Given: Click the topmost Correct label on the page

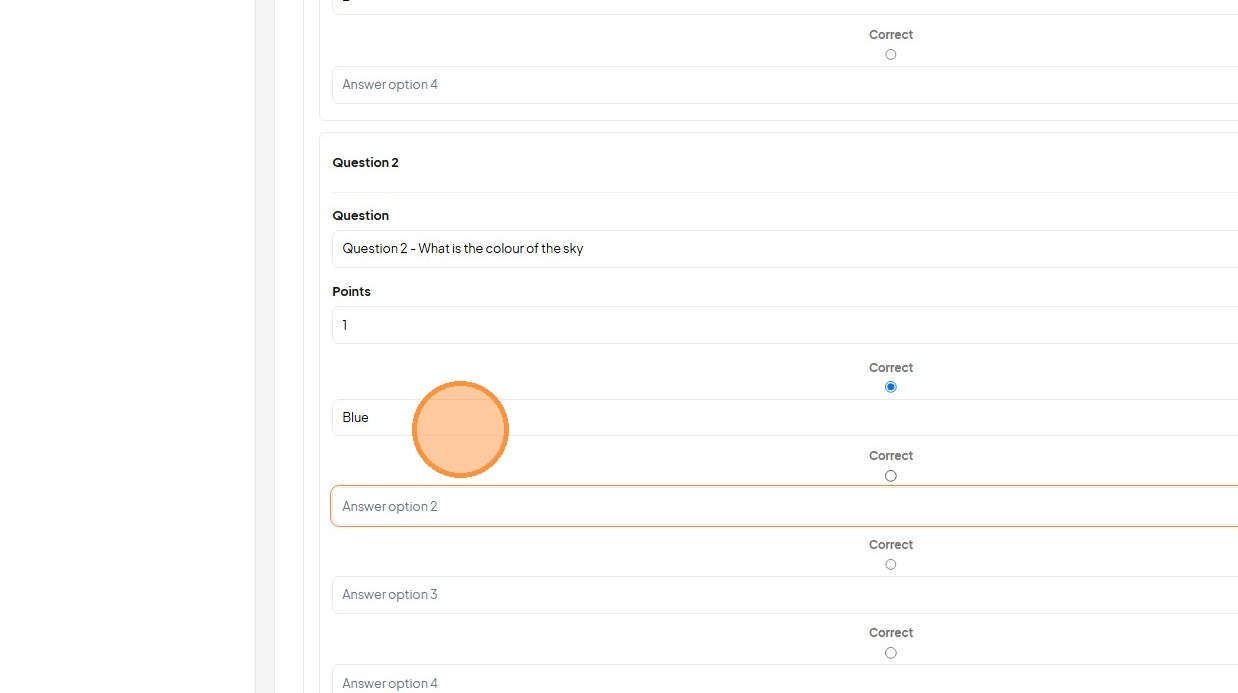Looking at the screenshot, I should 891,34.
